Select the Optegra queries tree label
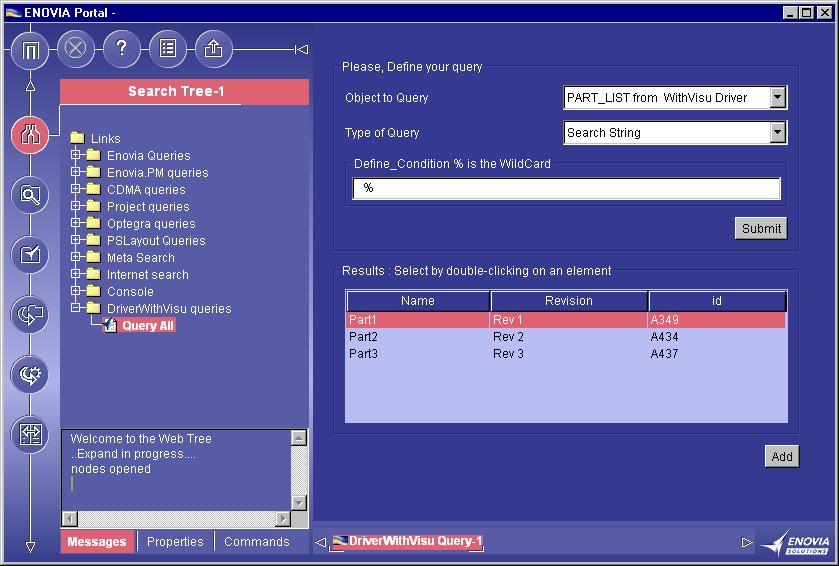The image size is (839, 566). (151, 224)
